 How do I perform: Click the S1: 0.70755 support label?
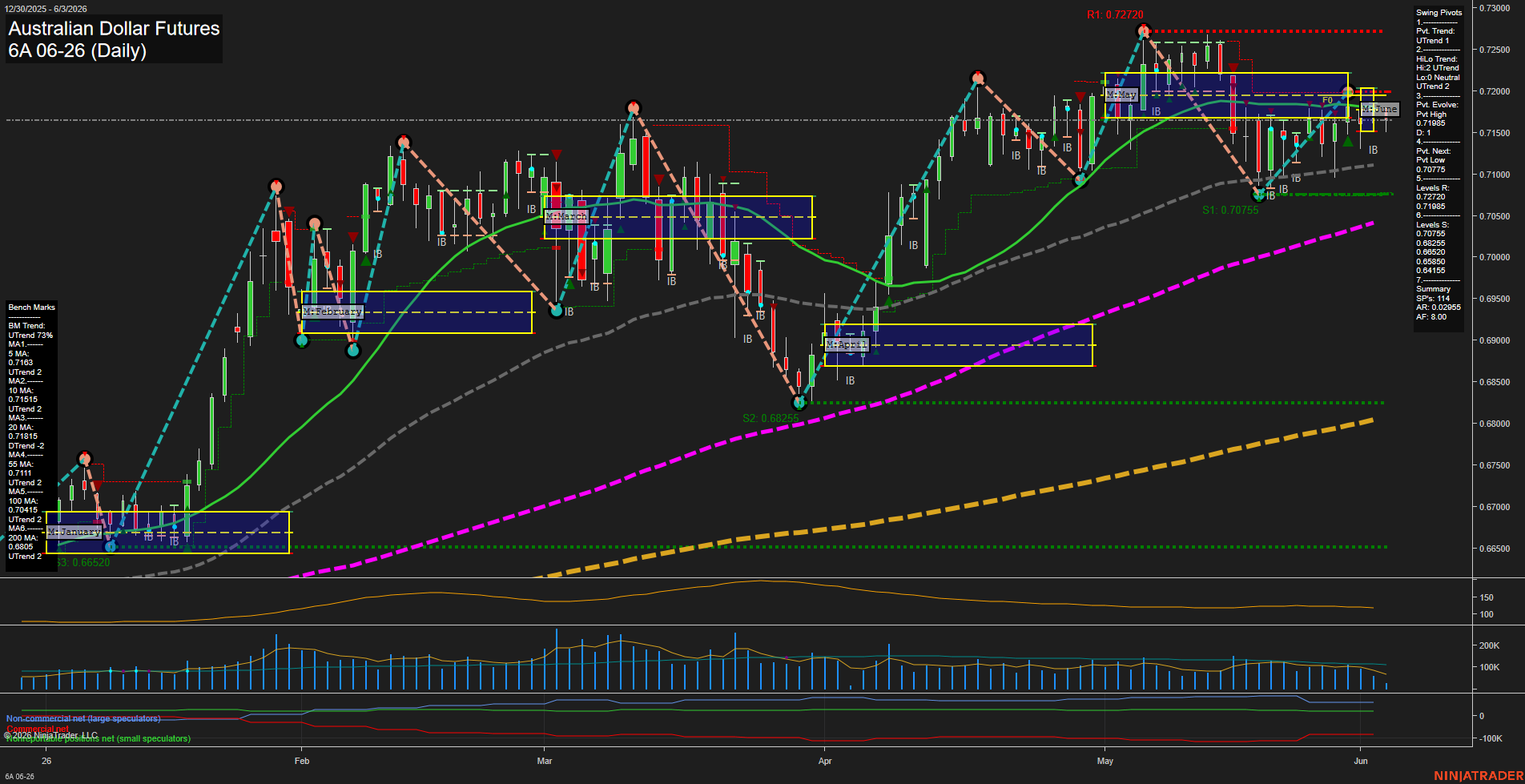[1230, 211]
